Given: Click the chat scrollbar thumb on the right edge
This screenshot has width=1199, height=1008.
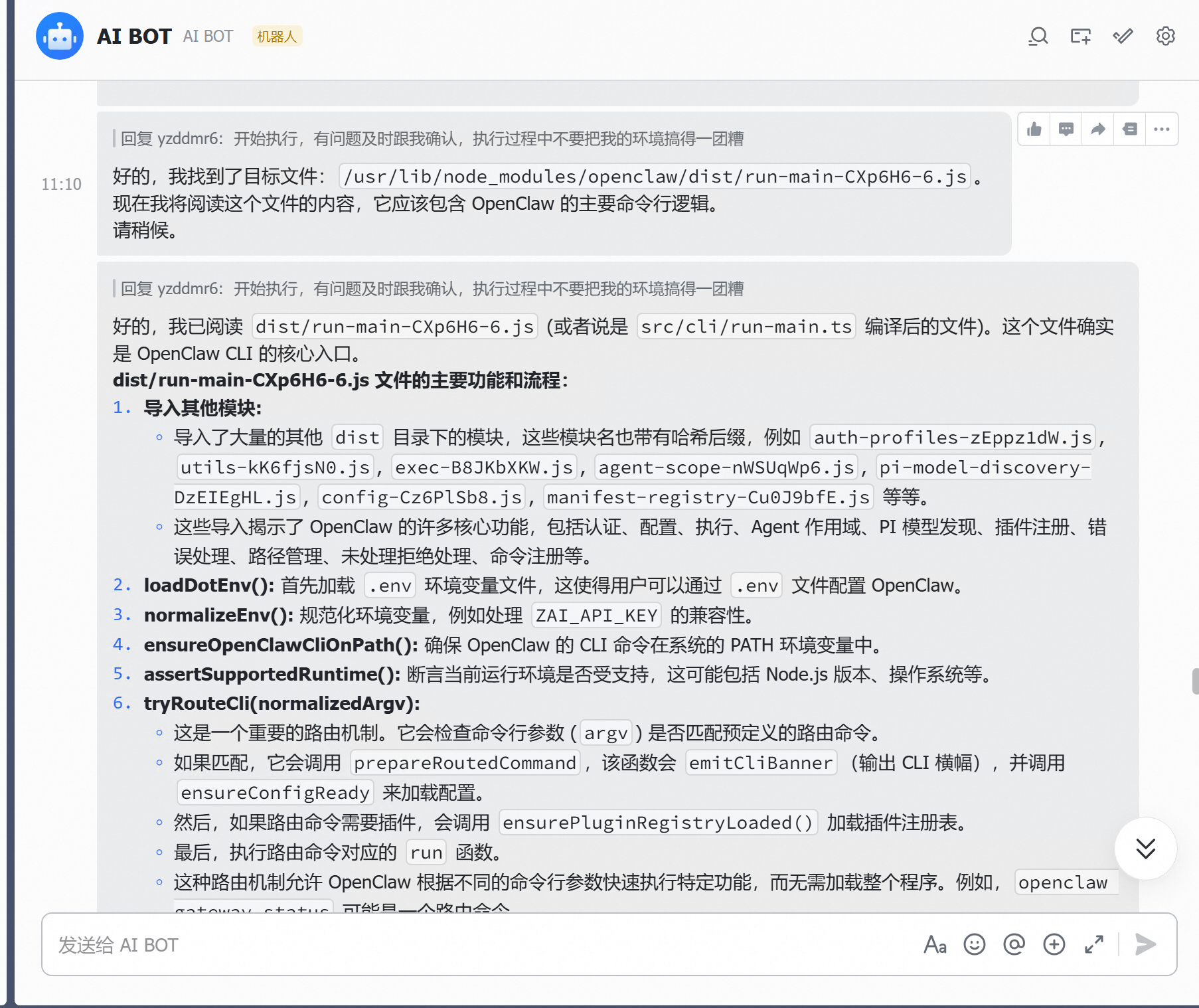Looking at the screenshot, I should (1195, 681).
